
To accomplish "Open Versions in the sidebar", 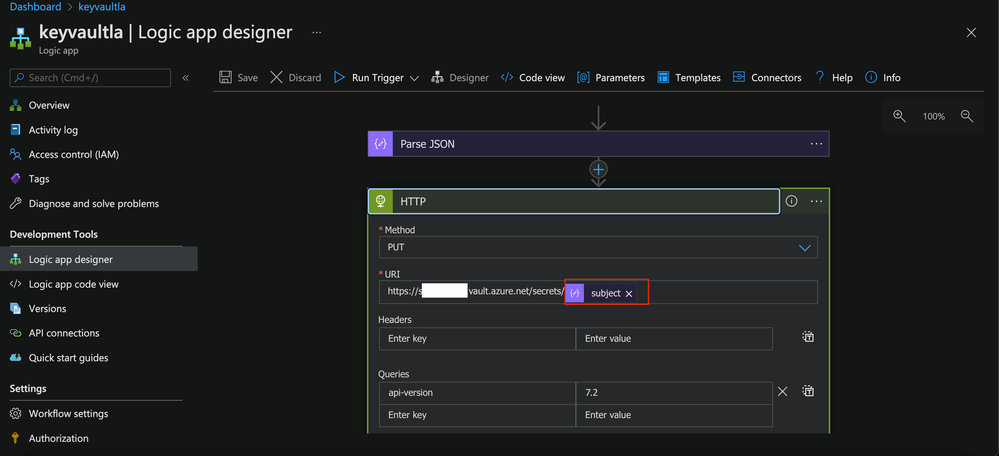I will 47,308.
